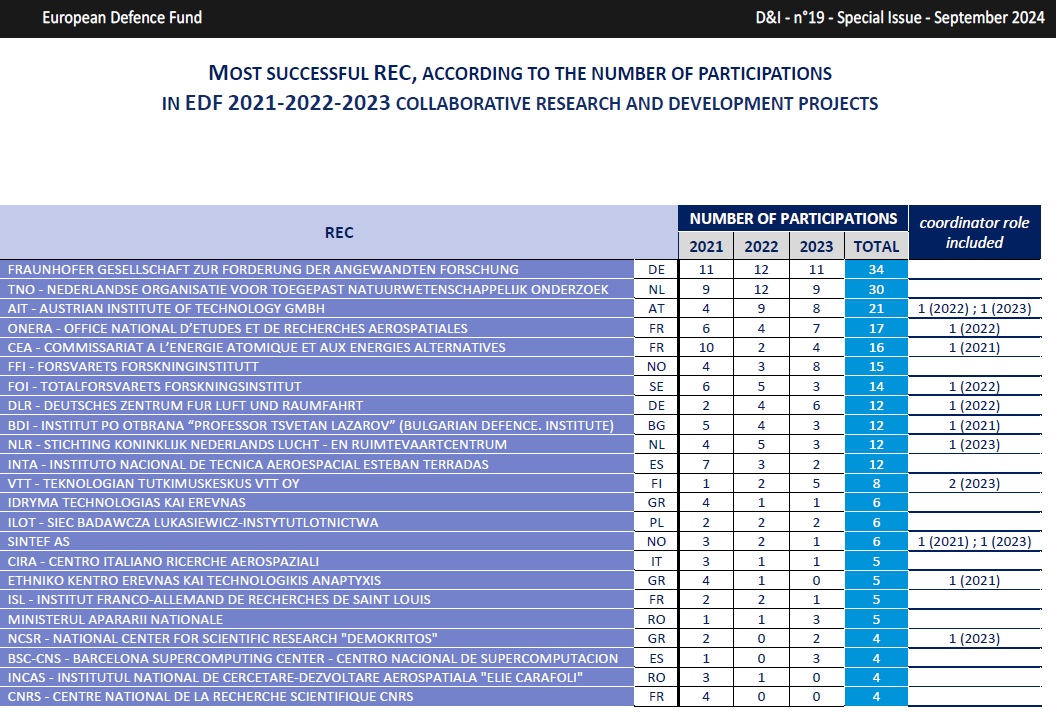Select the BSC-CNS Barcelona Supercomputing Center name
This screenshot has width=1056, height=713.
tap(313, 658)
